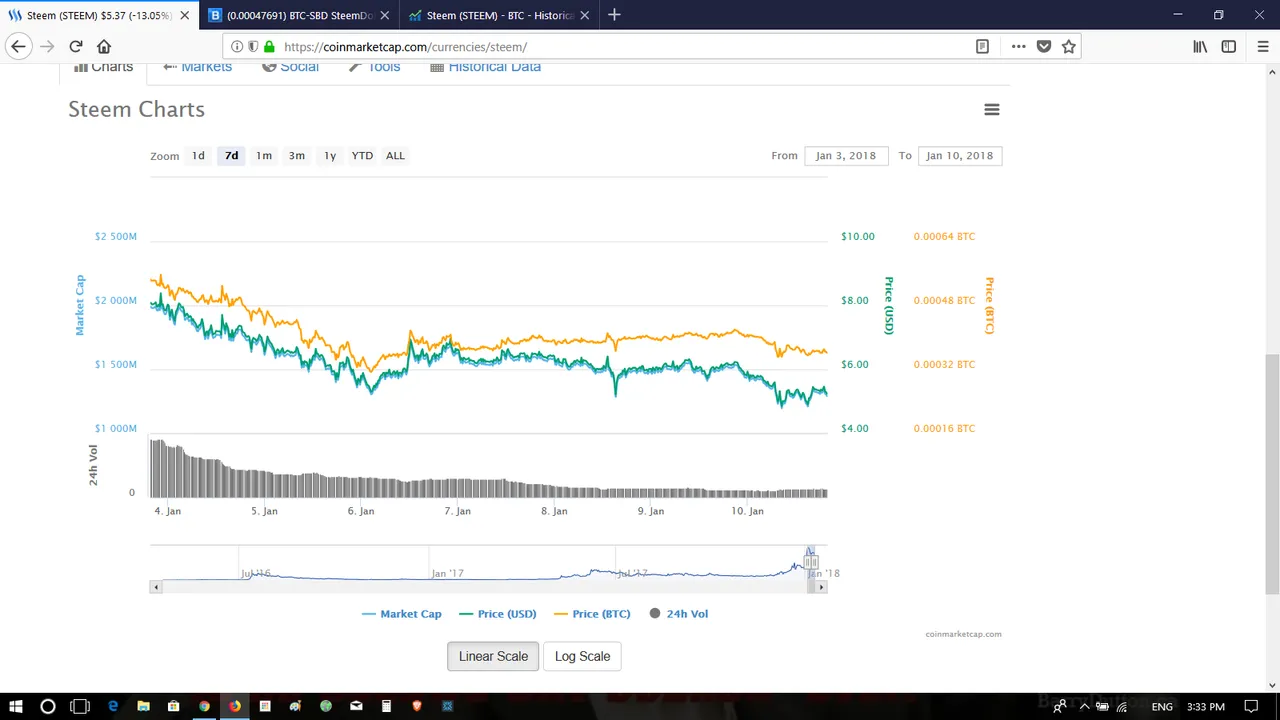The image size is (1280, 720).
Task: View the green padlock connection details
Action: [269, 46]
